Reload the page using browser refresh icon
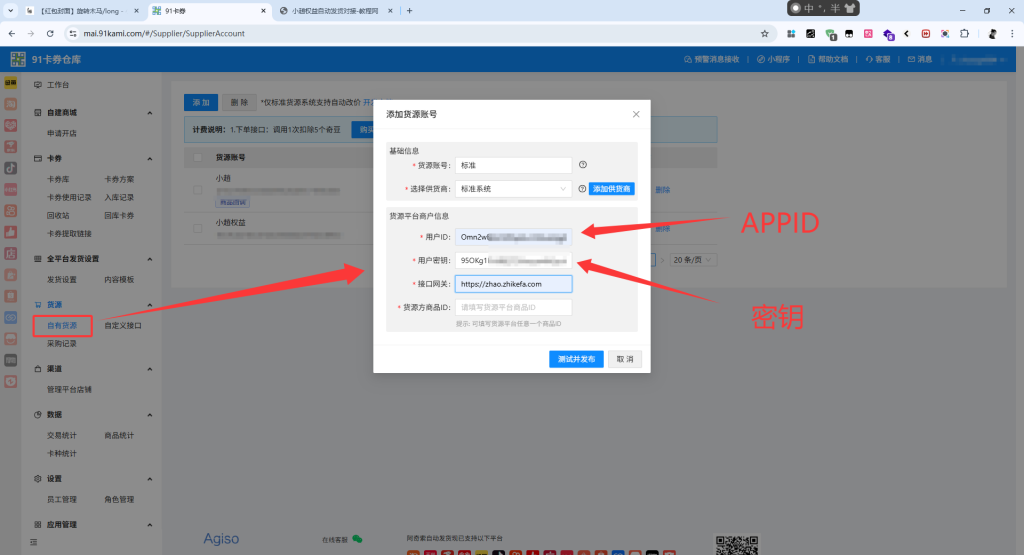The image size is (1024, 555). click(50, 33)
